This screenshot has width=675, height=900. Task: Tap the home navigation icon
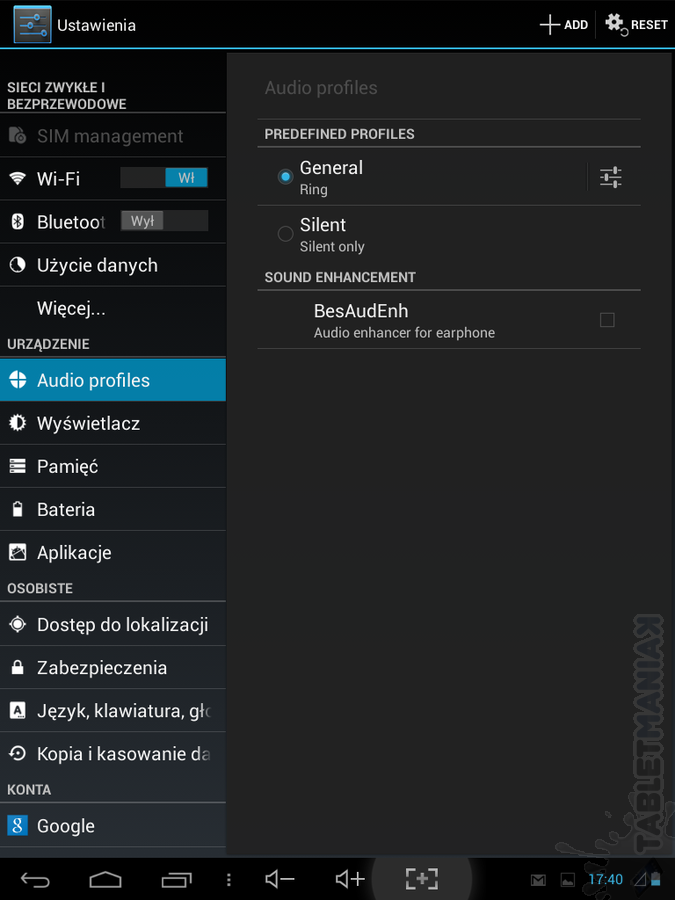[105, 879]
